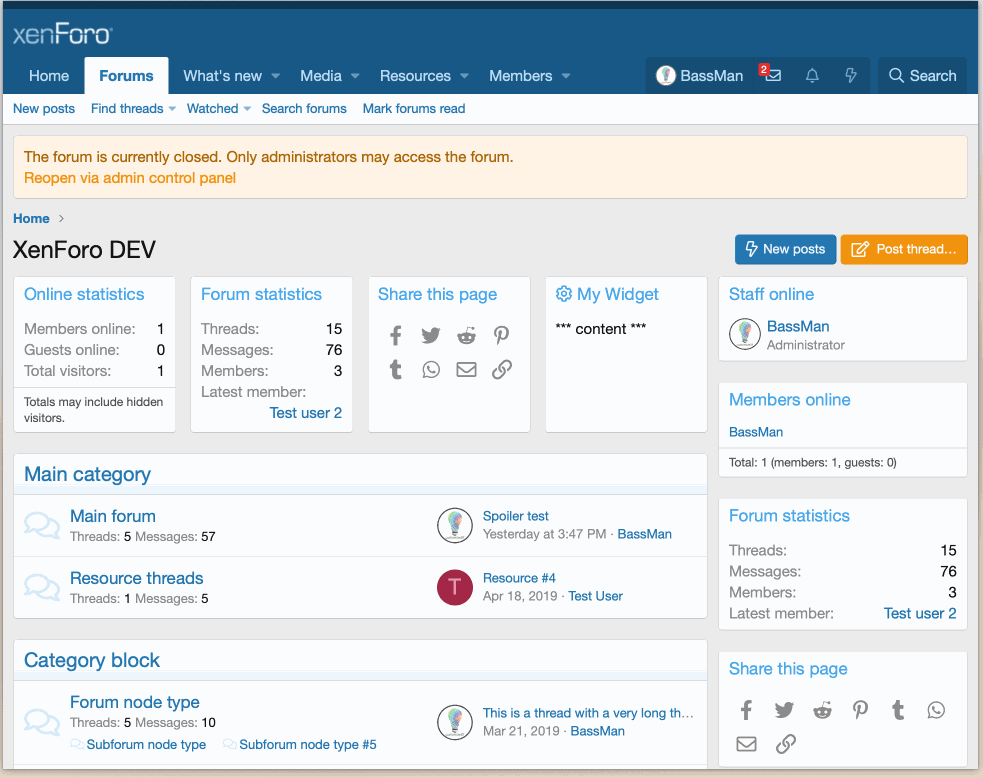983x778 pixels.
Task: Click the New posts blue button
Action: (785, 249)
